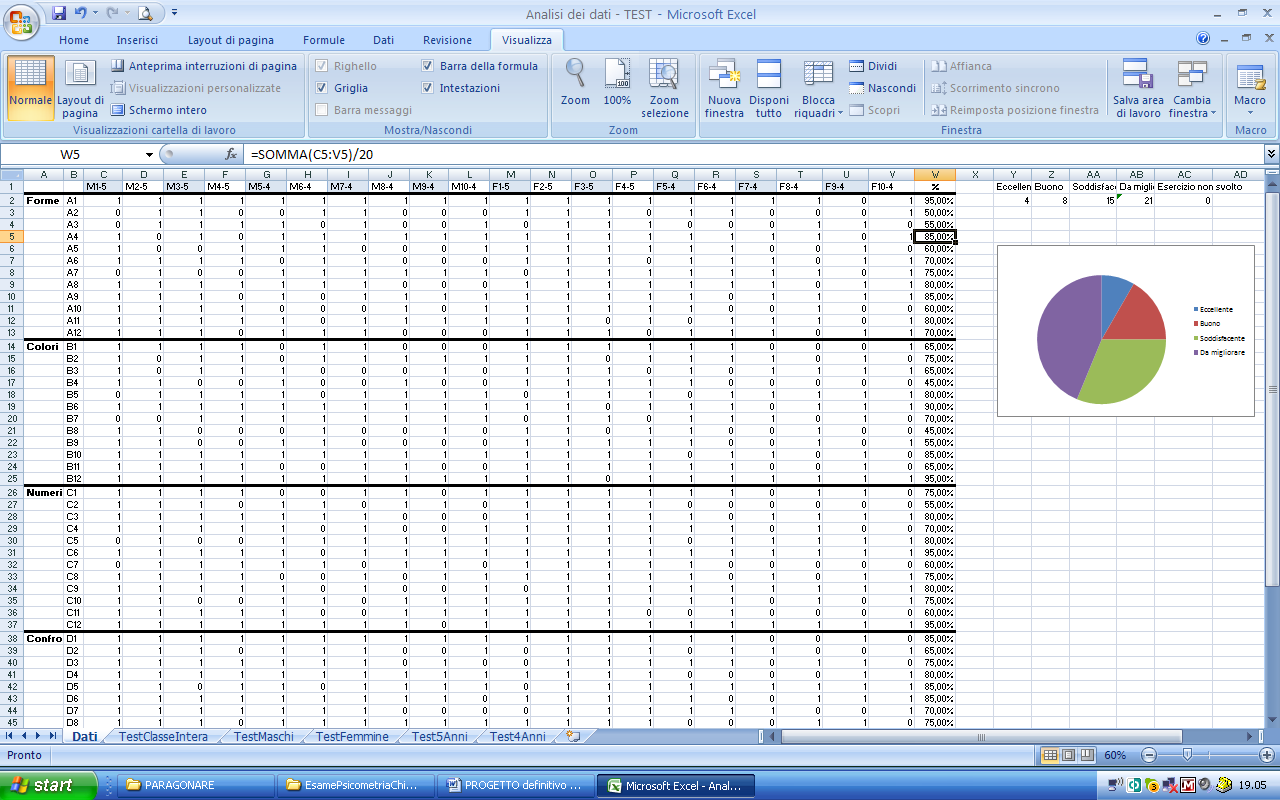1280x800 pixels.
Task: Open the Home ribbon tab
Action: pyautogui.click(x=74, y=40)
